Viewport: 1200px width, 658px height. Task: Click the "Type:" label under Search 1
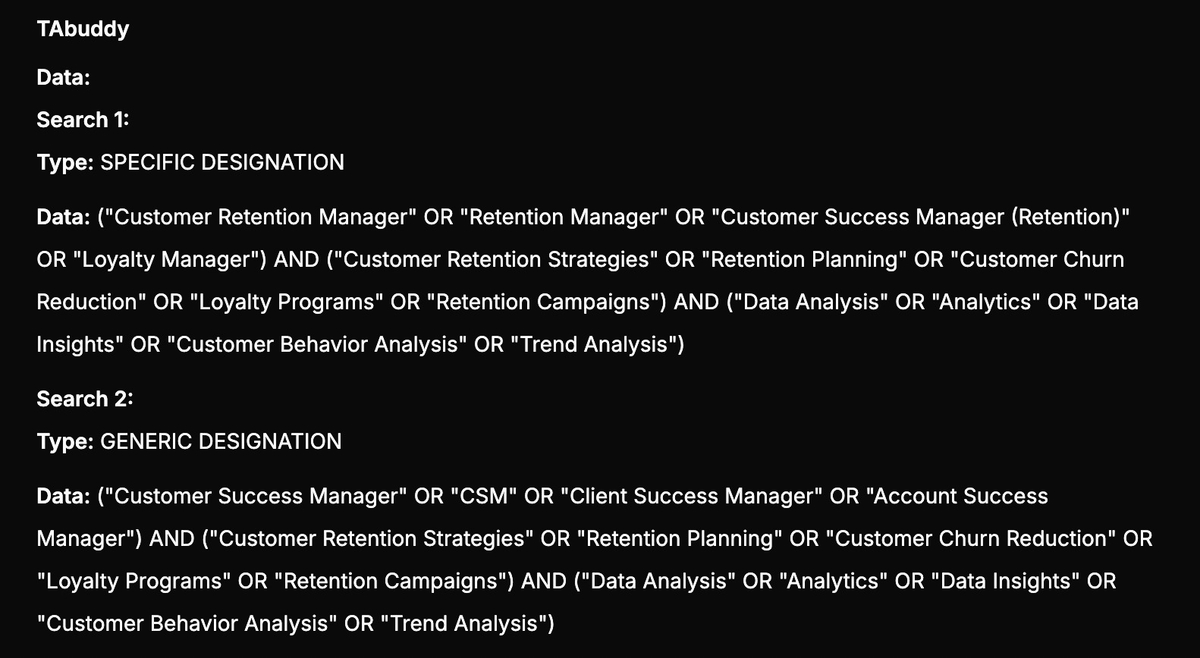(x=65, y=162)
